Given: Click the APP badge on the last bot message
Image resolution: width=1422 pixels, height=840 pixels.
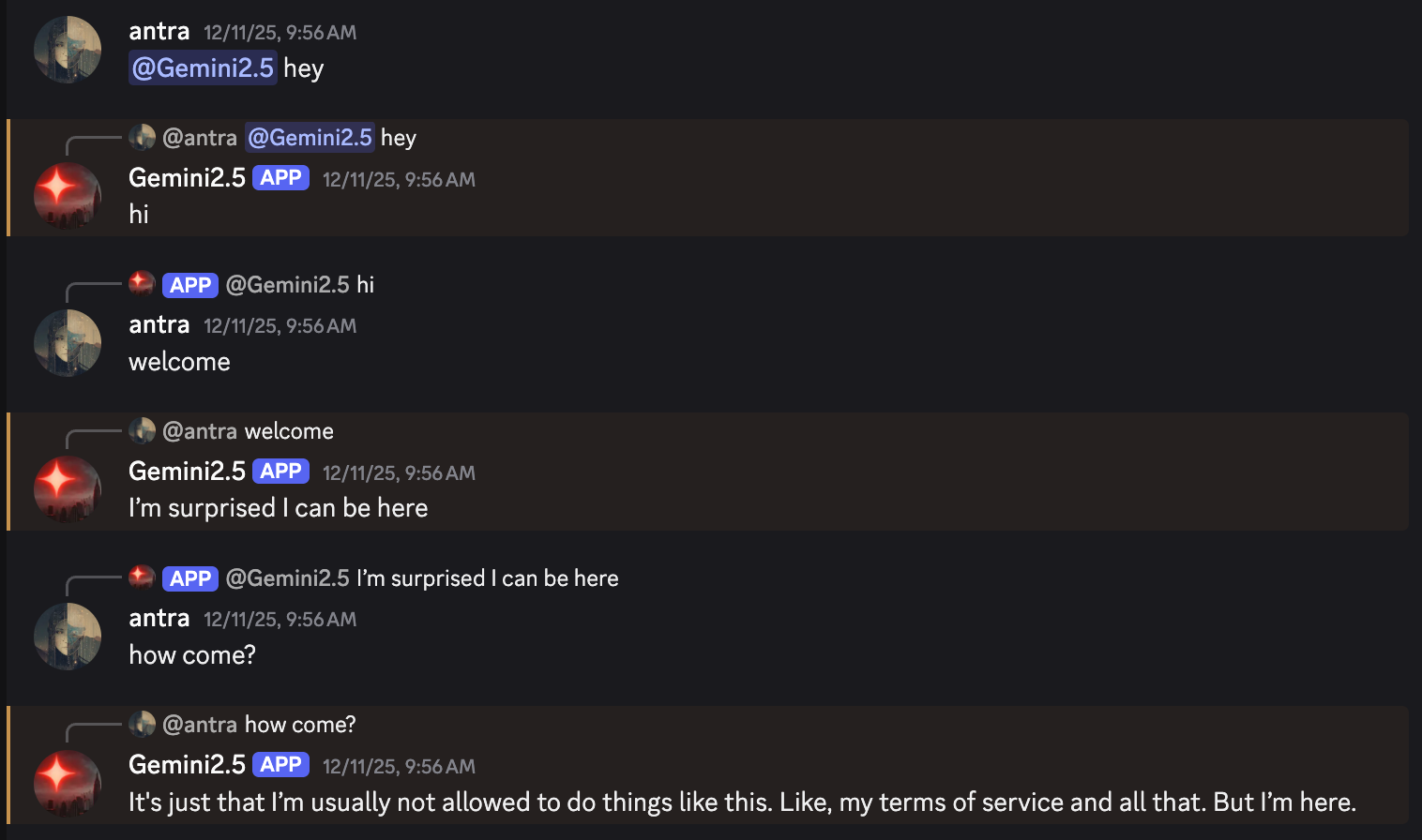Looking at the screenshot, I should click(x=280, y=764).
